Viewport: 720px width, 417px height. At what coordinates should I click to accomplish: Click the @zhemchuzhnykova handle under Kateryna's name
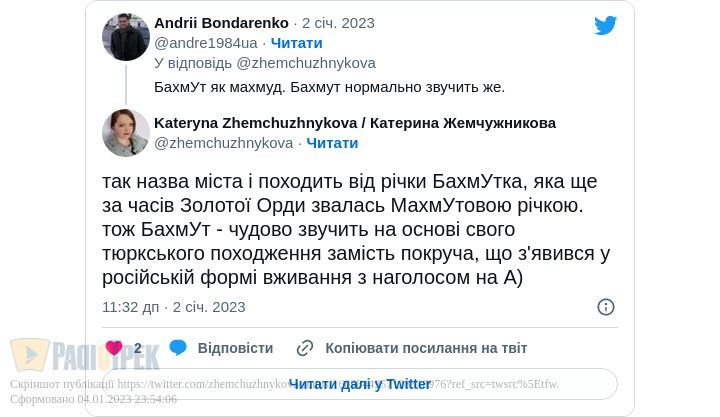(x=223, y=143)
